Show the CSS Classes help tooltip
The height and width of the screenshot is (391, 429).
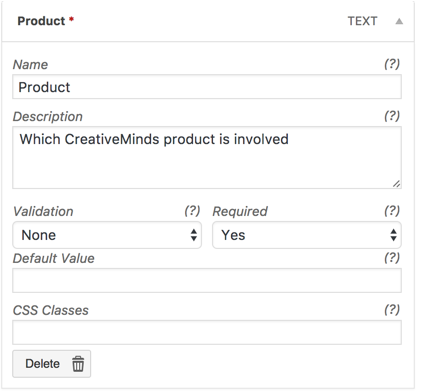(x=392, y=310)
